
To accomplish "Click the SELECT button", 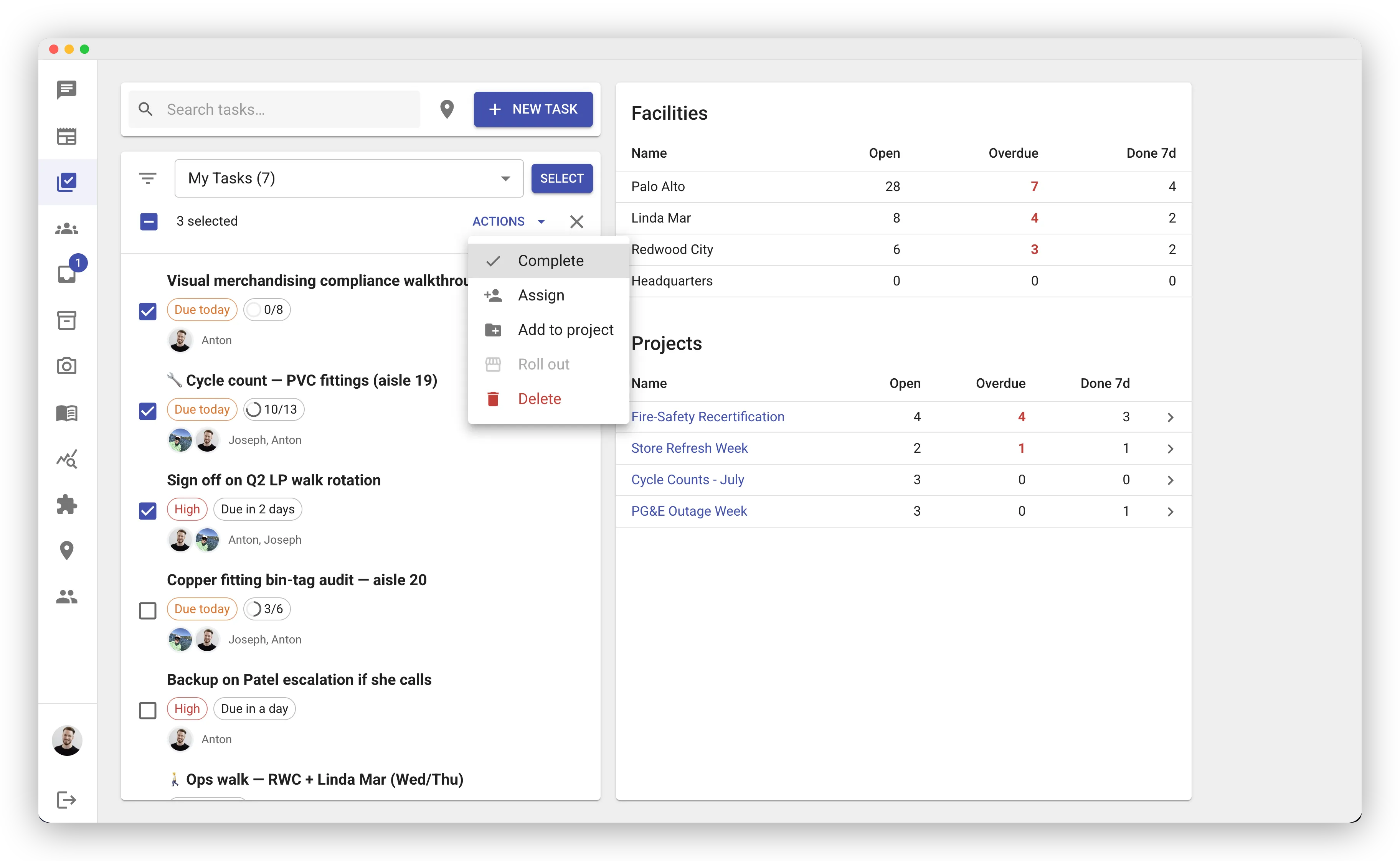I will point(561,179).
